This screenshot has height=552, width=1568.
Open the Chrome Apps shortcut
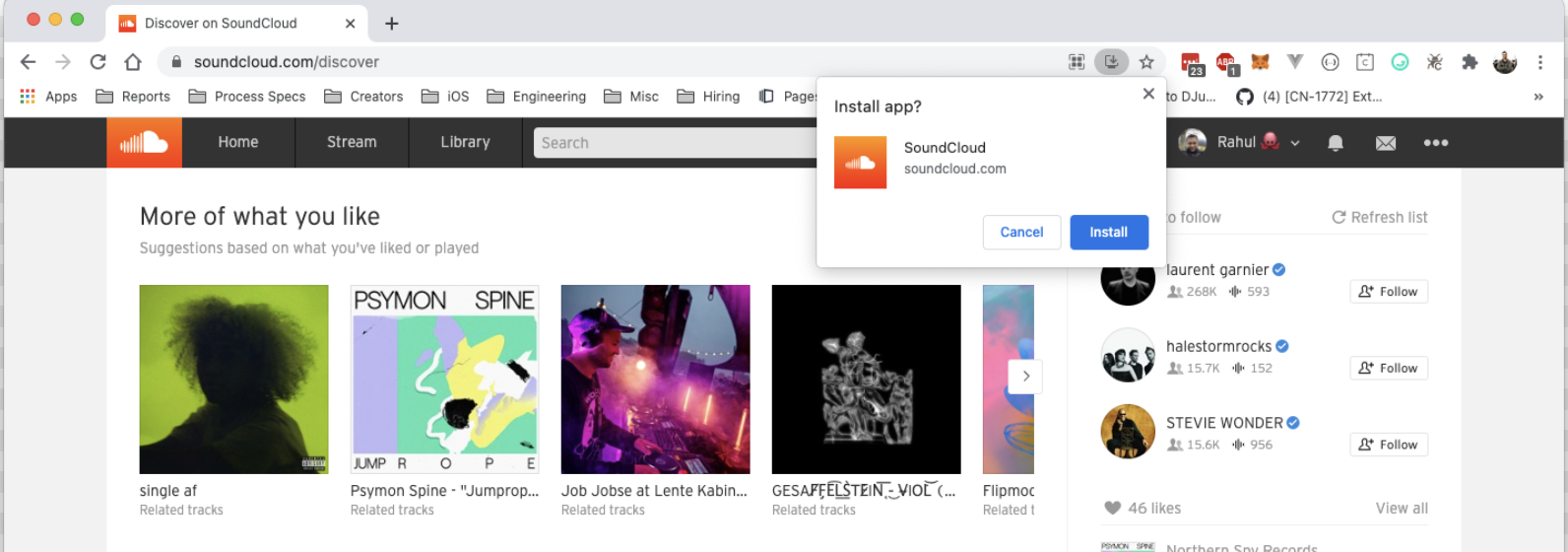tap(48, 97)
